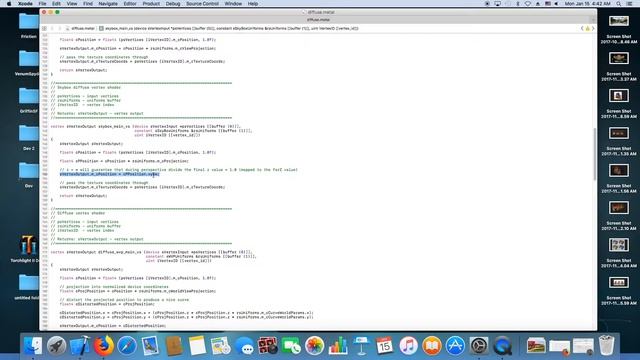
Task: Open Calendar from the Dock
Action: (x=384, y=345)
